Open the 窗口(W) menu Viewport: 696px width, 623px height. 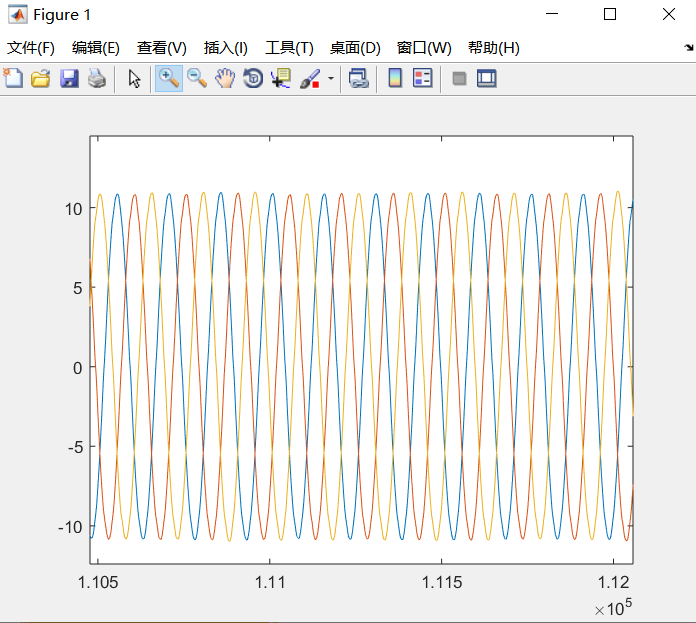click(424, 47)
